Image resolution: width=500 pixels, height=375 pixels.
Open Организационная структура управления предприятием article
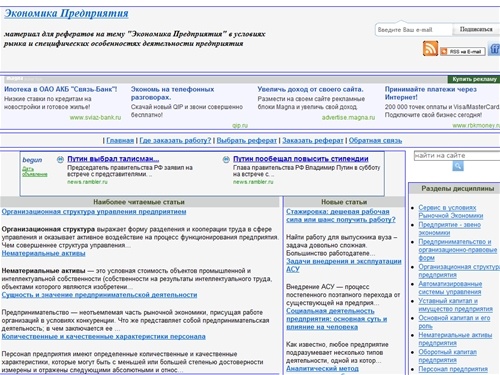pos(94,212)
